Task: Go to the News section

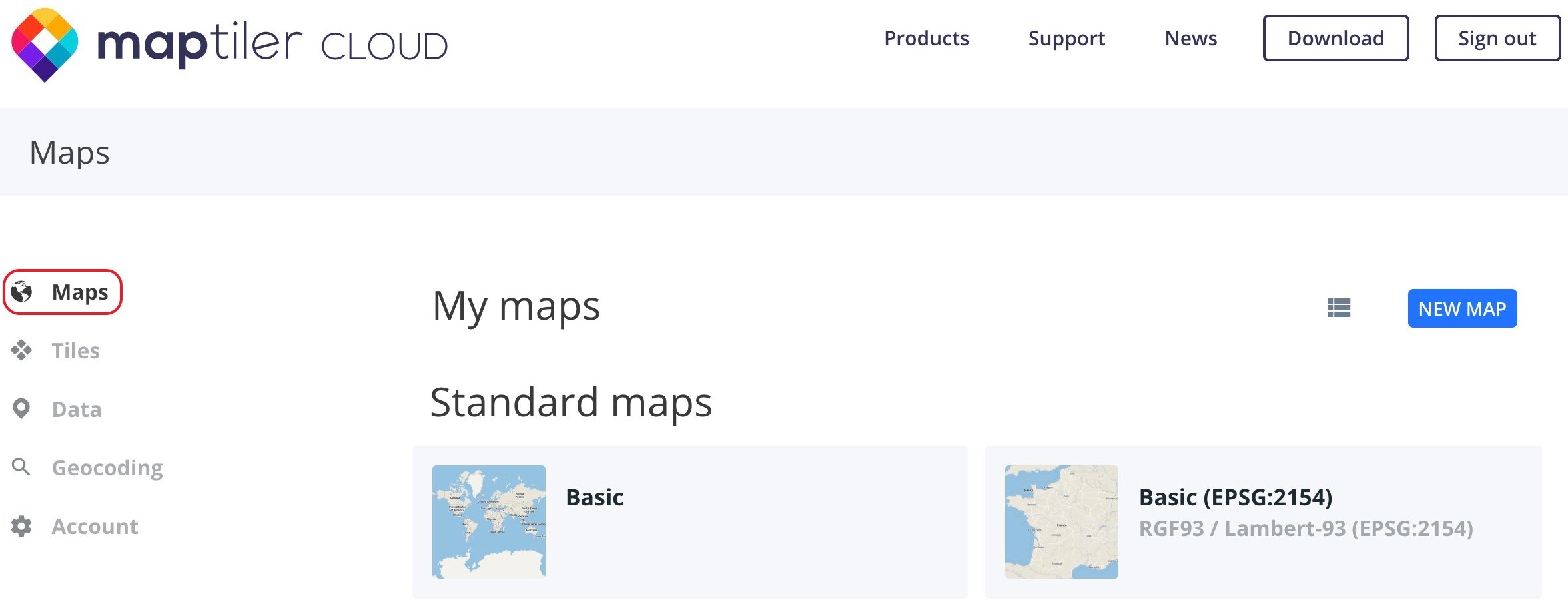Action: [1190, 38]
